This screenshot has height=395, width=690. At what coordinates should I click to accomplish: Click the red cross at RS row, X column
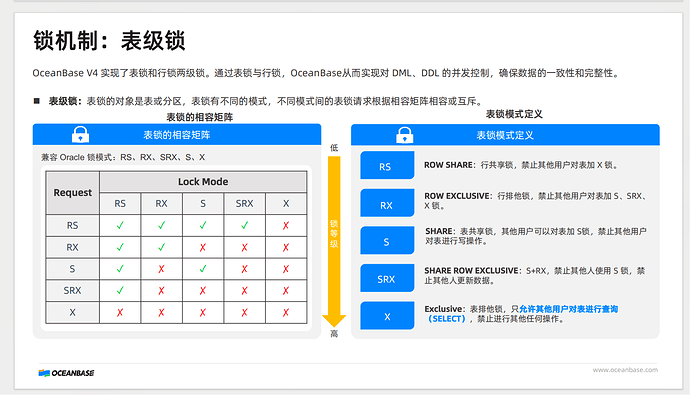pos(286,226)
